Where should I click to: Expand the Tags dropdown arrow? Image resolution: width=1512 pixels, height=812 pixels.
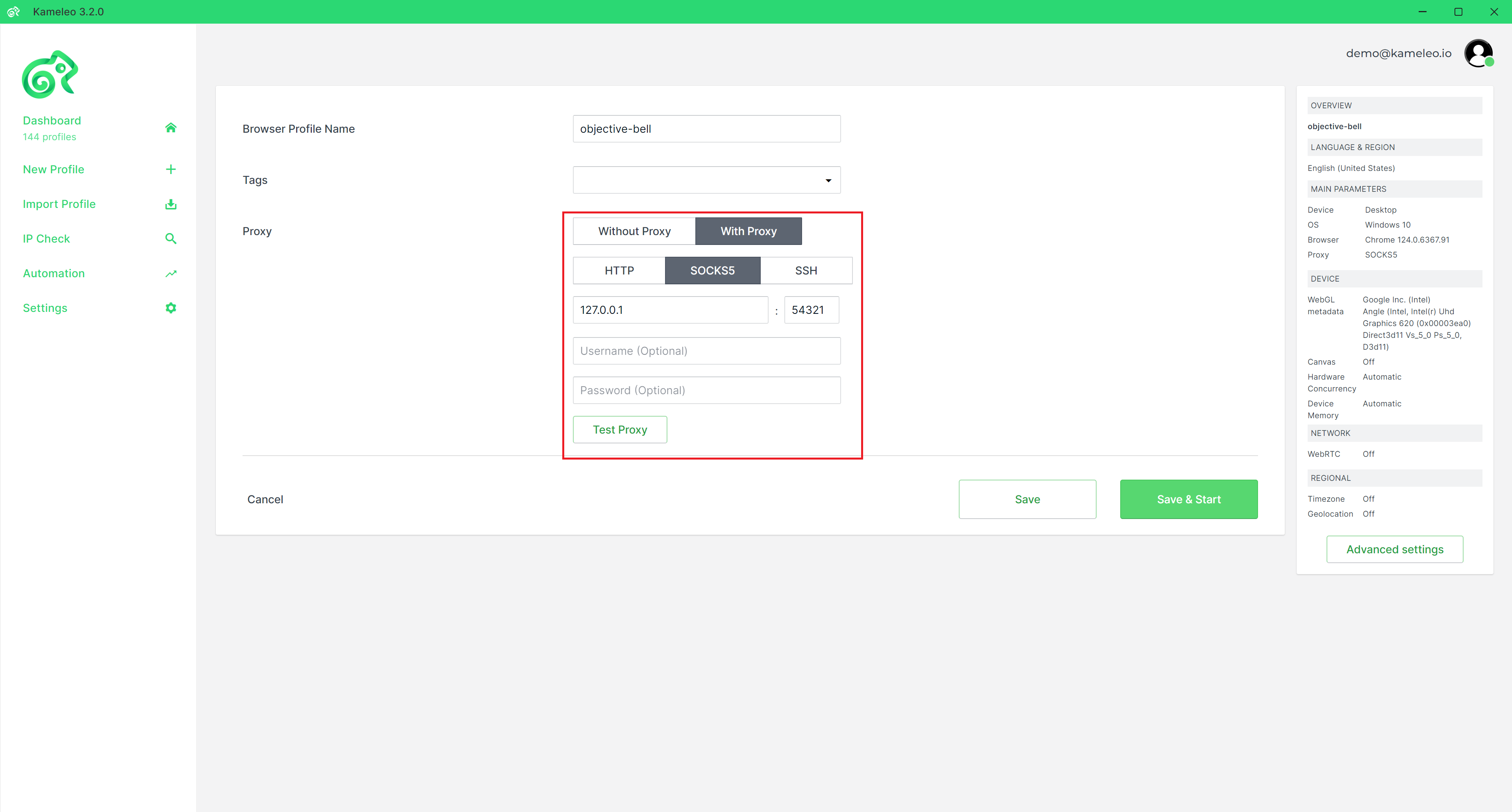(828, 180)
